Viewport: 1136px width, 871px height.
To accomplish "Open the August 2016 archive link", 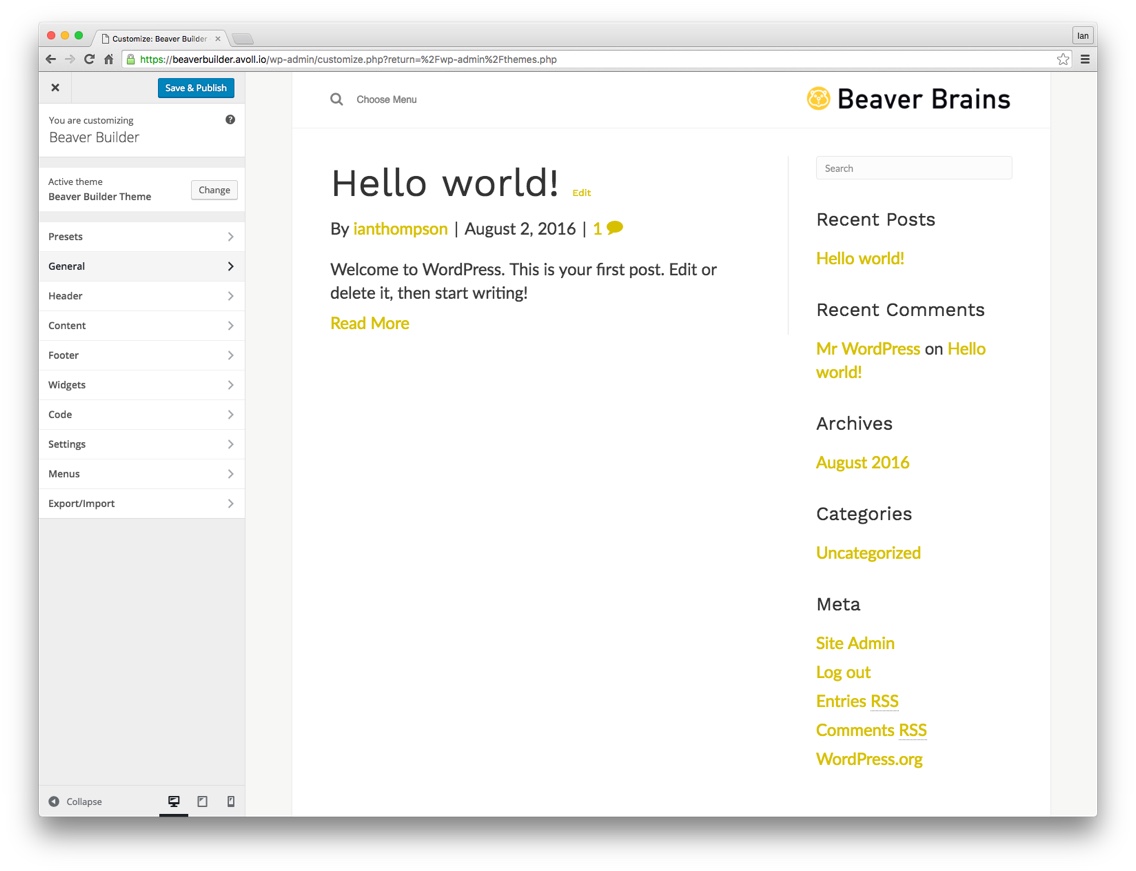I will [x=862, y=462].
